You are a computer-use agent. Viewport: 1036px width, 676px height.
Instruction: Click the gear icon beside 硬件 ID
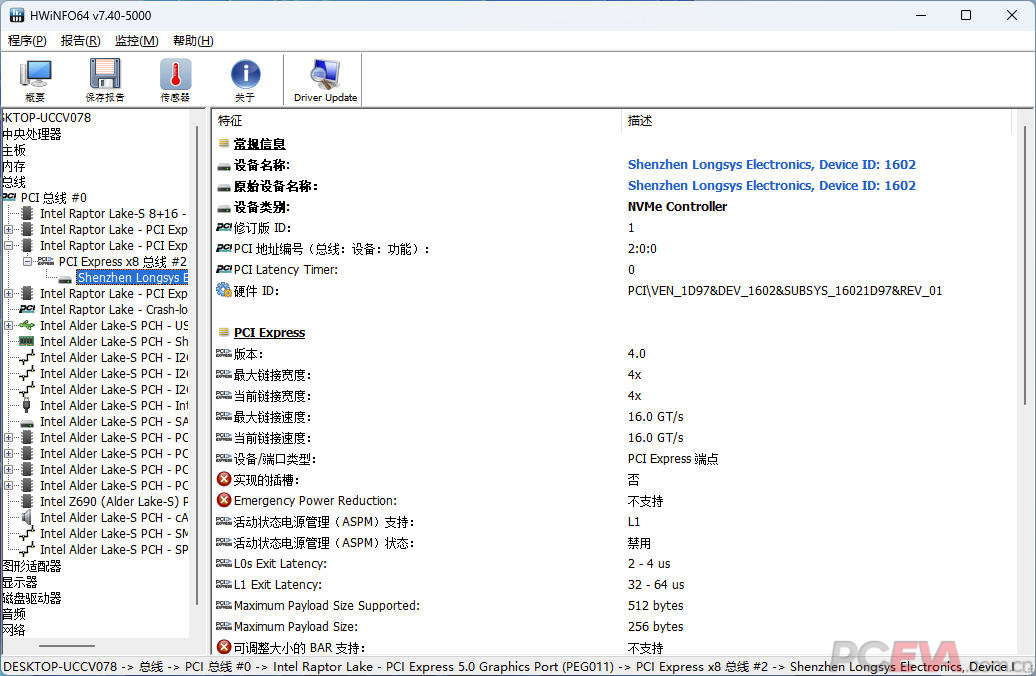(224, 290)
